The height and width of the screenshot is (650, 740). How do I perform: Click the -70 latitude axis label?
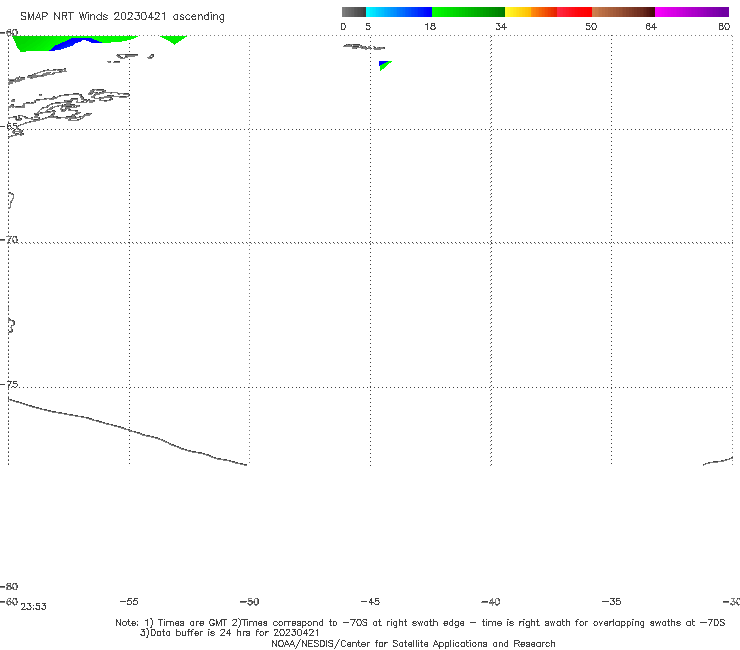9,240
